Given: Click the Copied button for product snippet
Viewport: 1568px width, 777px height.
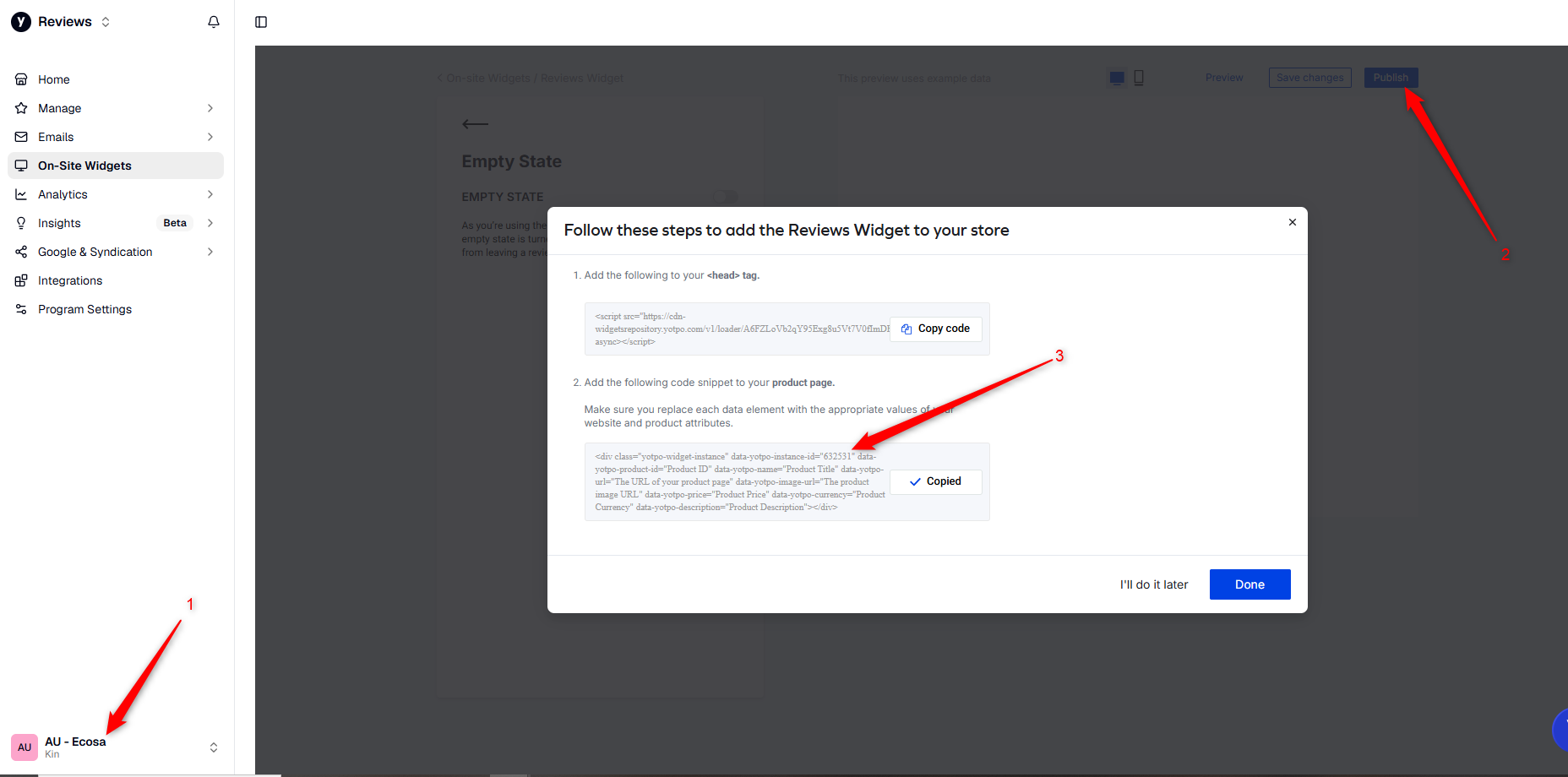Looking at the screenshot, I should coord(936,481).
